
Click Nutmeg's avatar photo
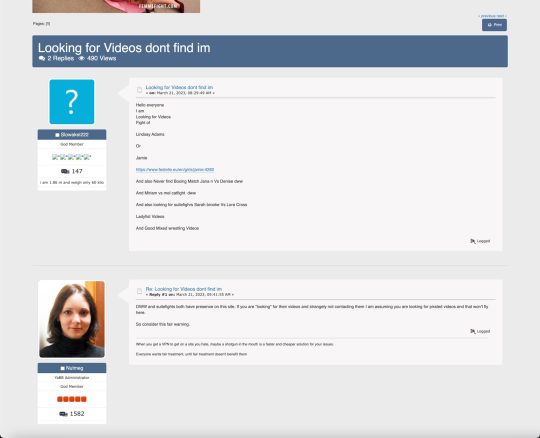tap(72, 319)
